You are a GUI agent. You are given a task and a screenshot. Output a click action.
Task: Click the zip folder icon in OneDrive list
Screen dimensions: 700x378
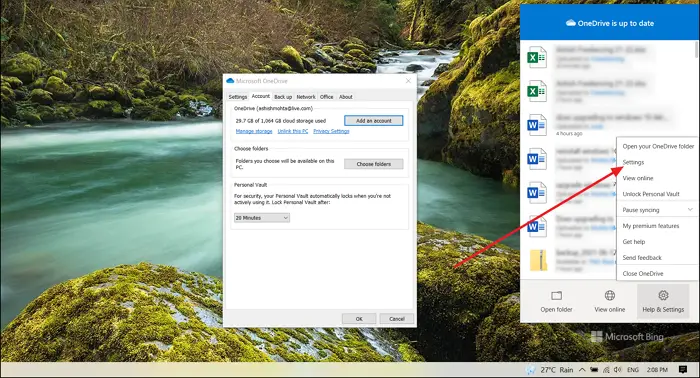click(x=538, y=260)
